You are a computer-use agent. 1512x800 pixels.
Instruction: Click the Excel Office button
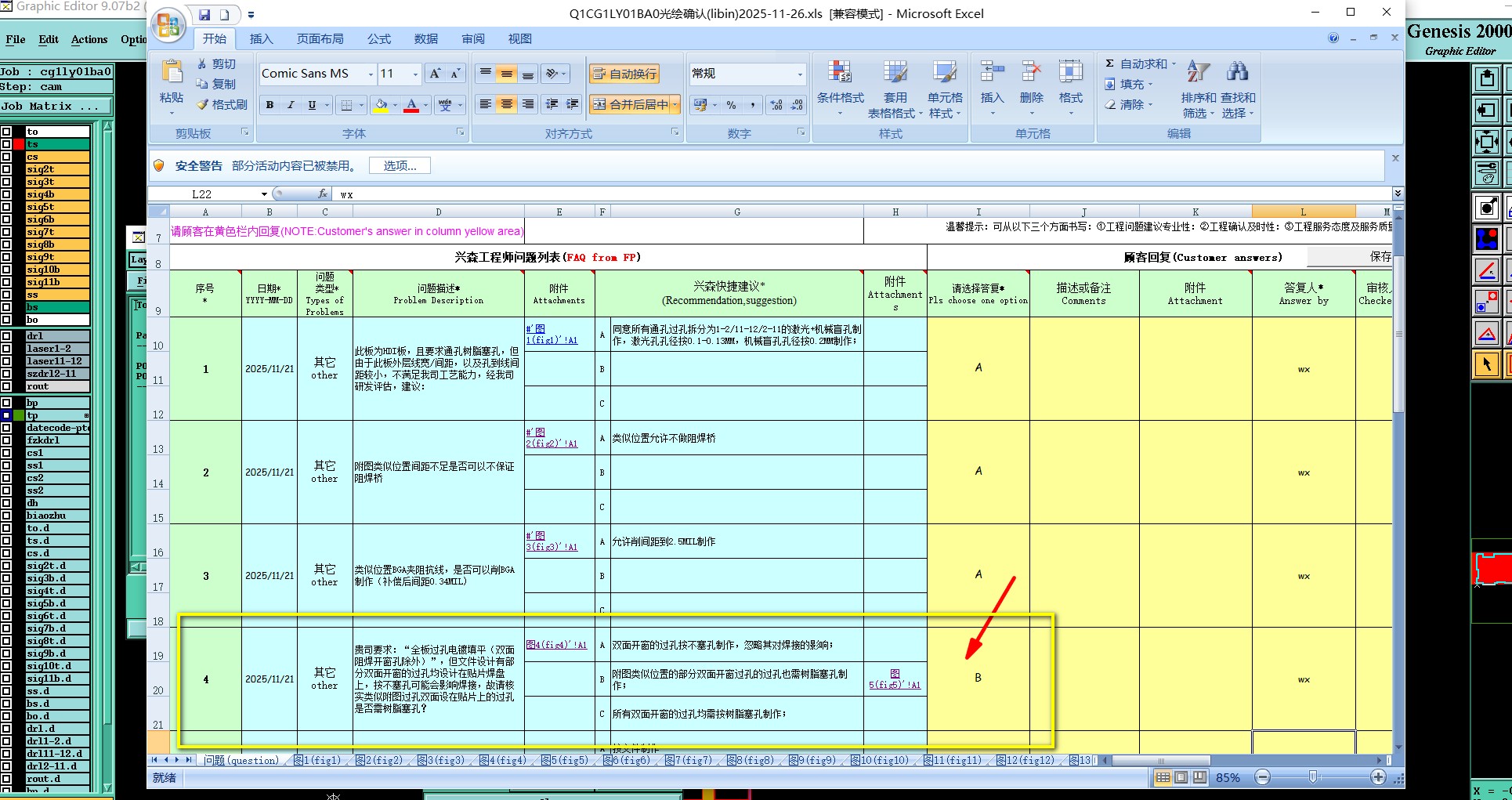pyautogui.click(x=168, y=26)
